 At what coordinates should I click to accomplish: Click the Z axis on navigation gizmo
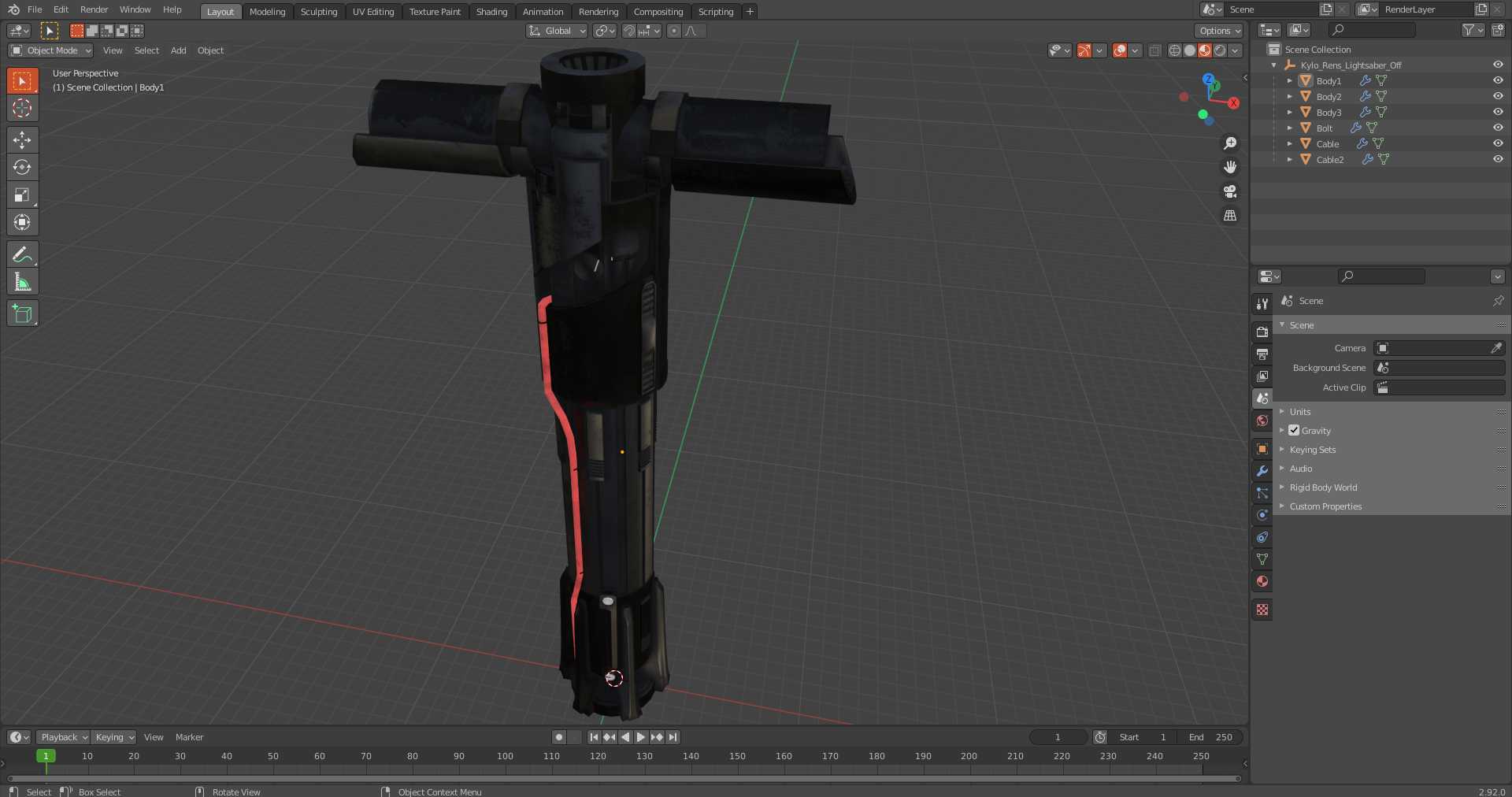[x=1208, y=79]
